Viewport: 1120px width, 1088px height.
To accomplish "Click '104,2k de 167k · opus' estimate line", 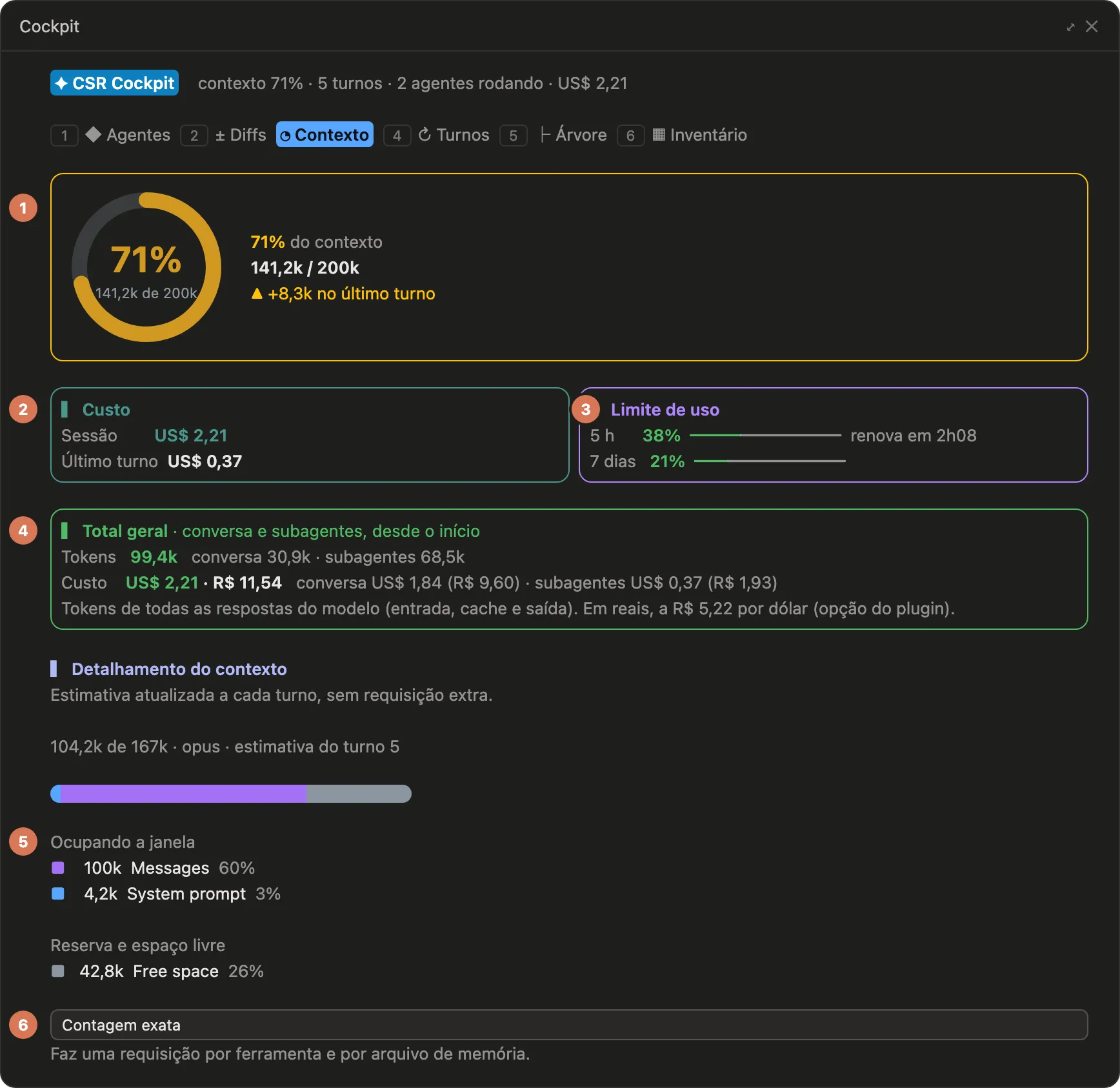I will [x=225, y=747].
